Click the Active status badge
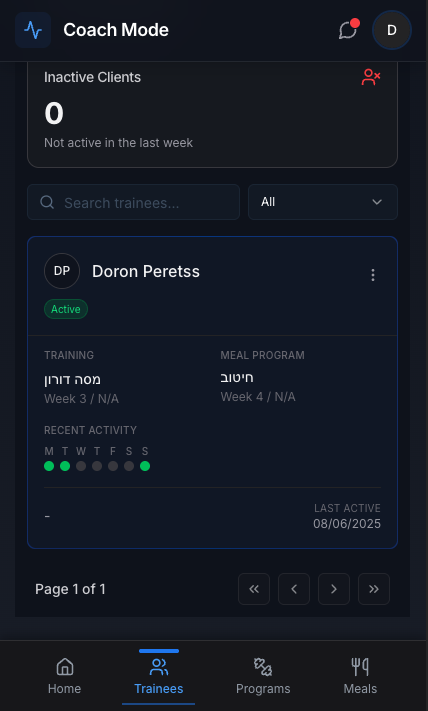This screenshot has width=428, height=711. click(x=66, y=309)
